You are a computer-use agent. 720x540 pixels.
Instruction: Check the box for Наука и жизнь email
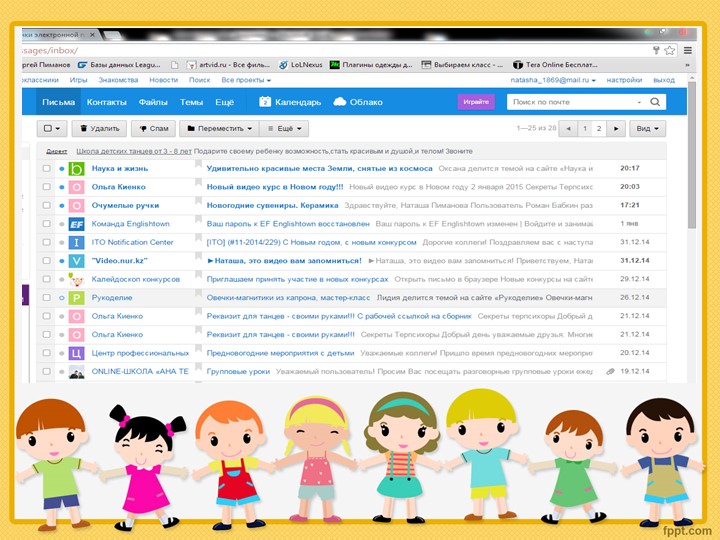[x=47, y=169]
